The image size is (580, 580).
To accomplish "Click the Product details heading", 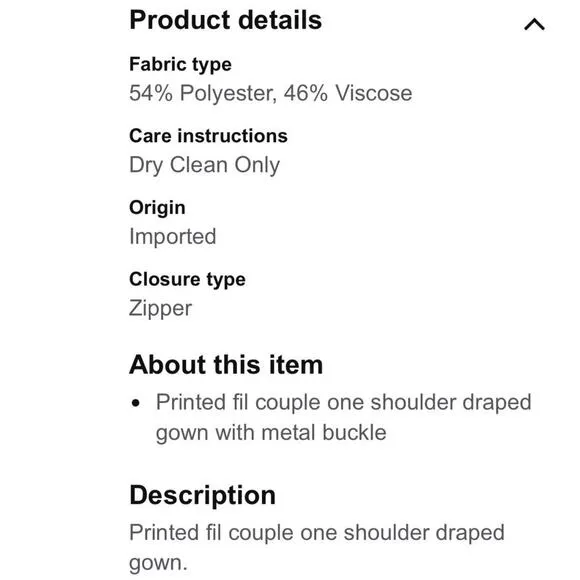I will point(226,20).
